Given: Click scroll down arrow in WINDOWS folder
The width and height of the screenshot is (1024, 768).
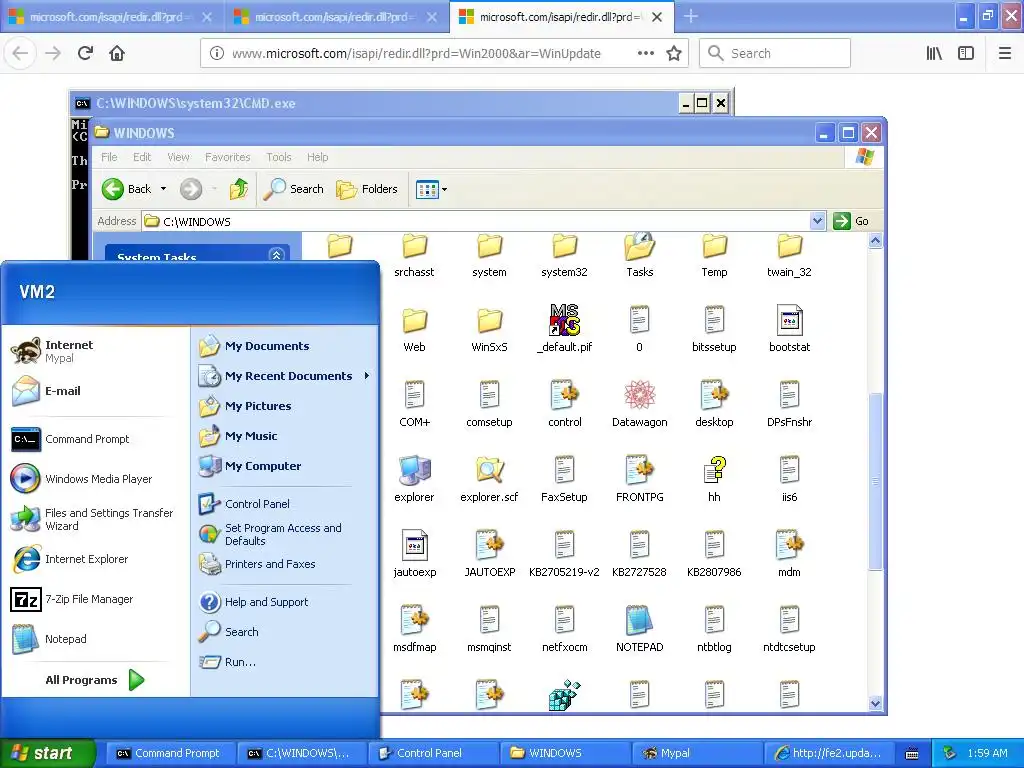Looking at the screenshot, I should (875, 703).
